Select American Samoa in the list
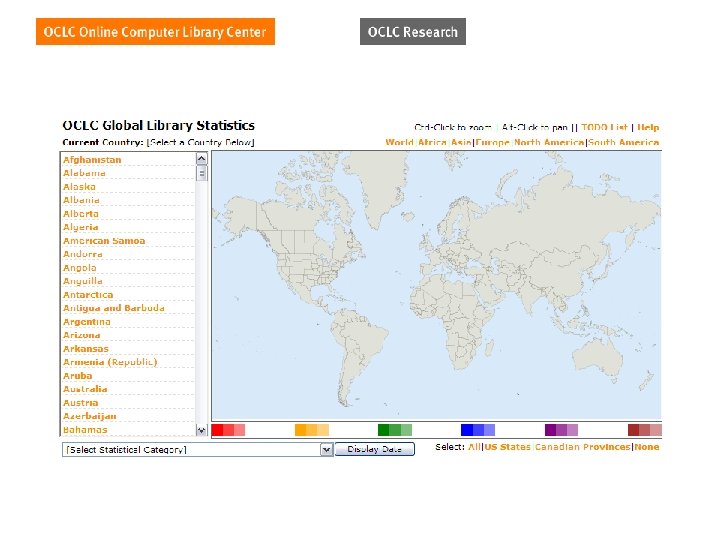Image resolution: width=720 pixels, height=540 pixels. [104, 241]
